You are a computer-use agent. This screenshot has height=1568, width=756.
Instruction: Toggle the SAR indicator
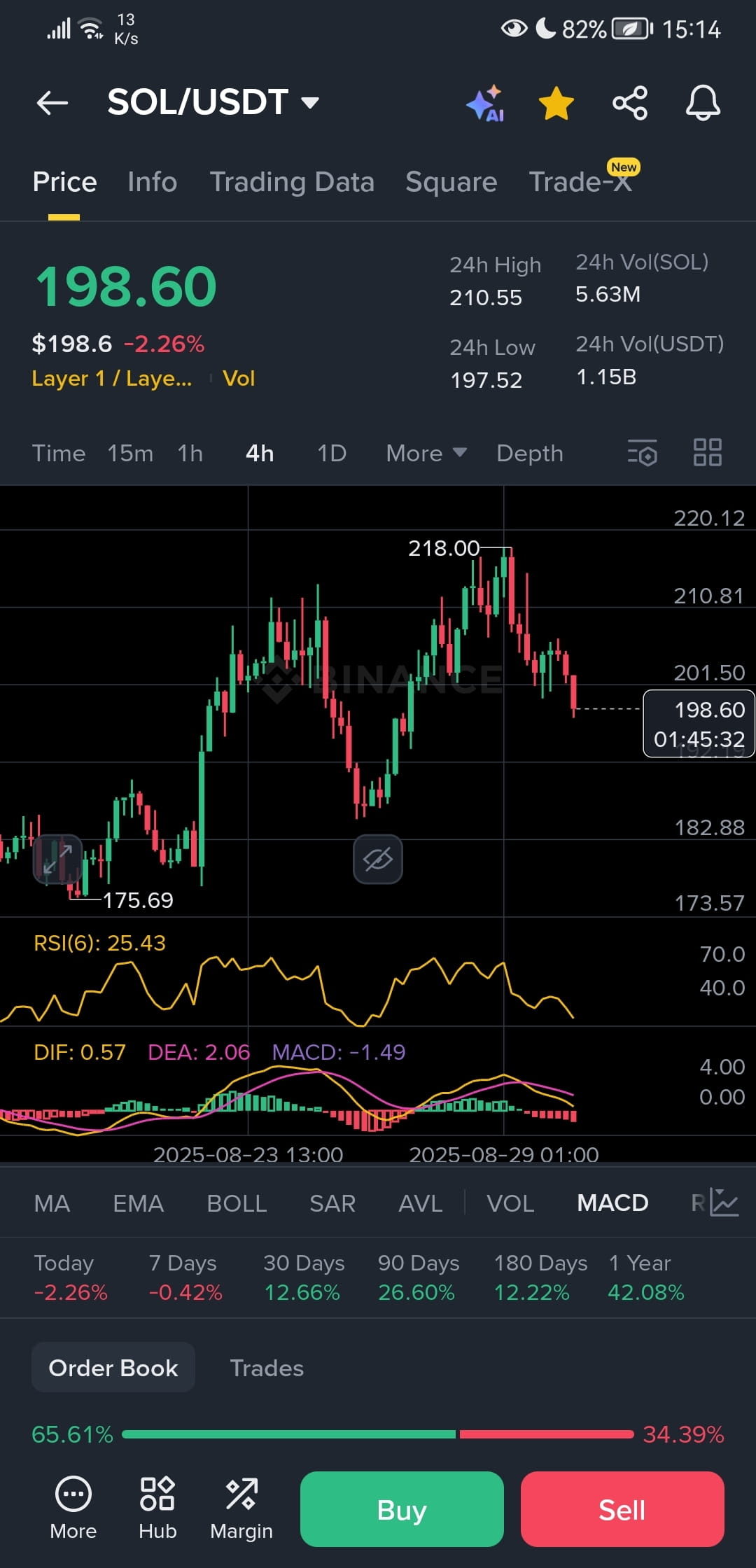coord(332,1203)
